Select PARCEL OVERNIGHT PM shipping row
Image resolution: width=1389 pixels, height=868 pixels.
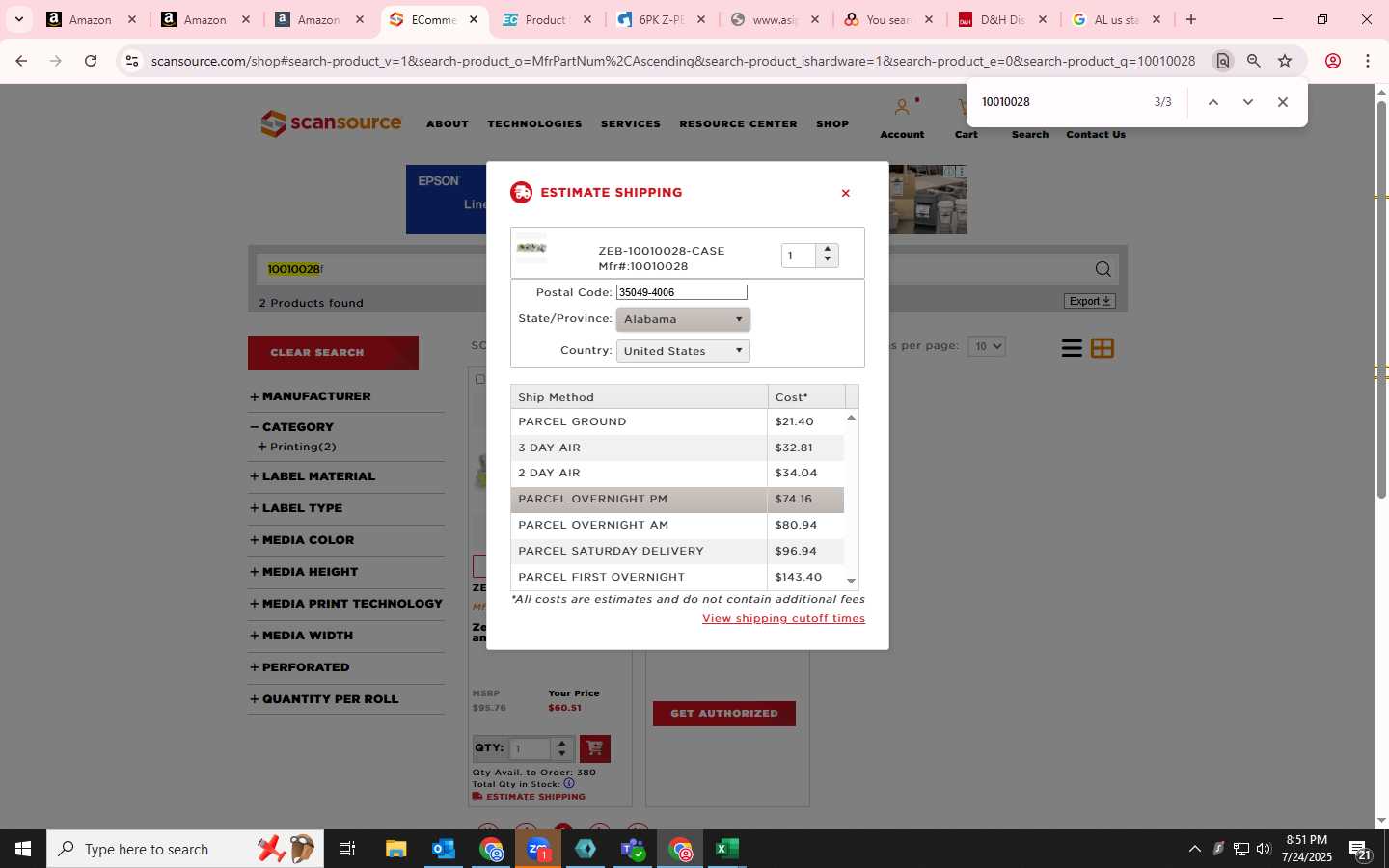click(x=677, y=499)
